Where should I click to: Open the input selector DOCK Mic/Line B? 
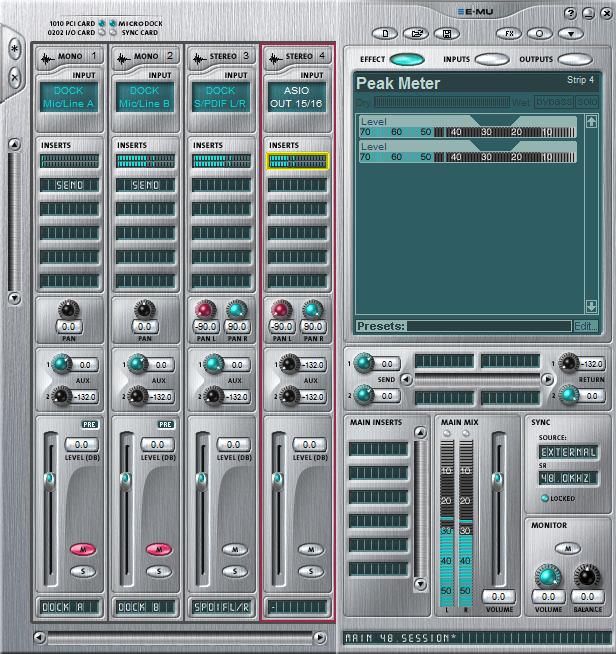coord(145,97)
